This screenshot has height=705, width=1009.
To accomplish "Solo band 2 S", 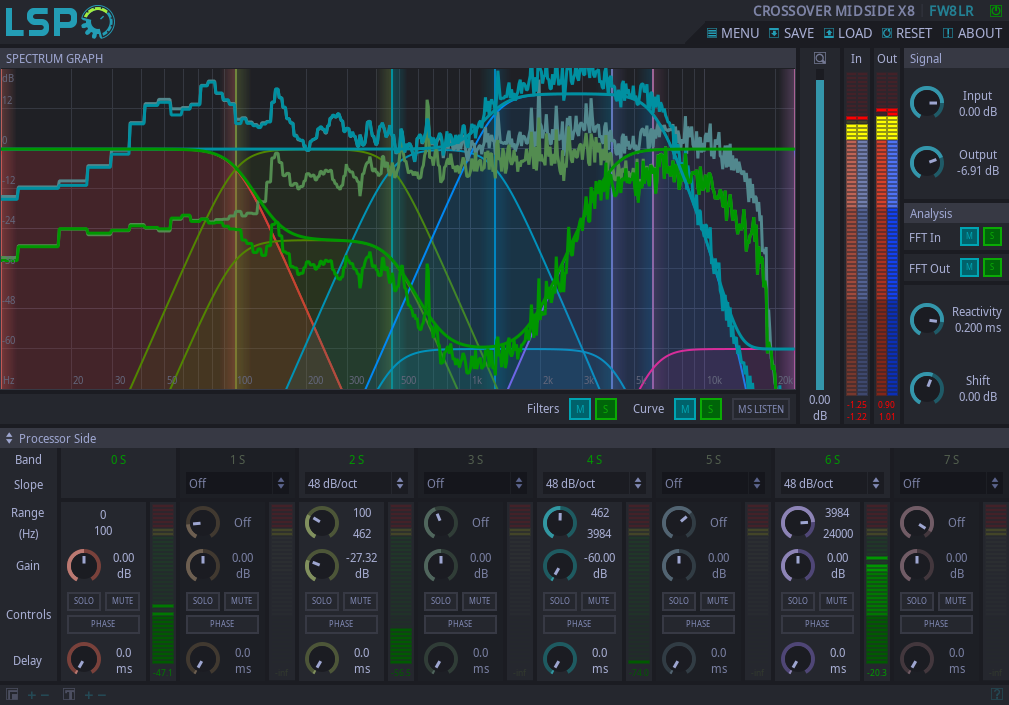I will pyautogui.click(x=322, y=601).
